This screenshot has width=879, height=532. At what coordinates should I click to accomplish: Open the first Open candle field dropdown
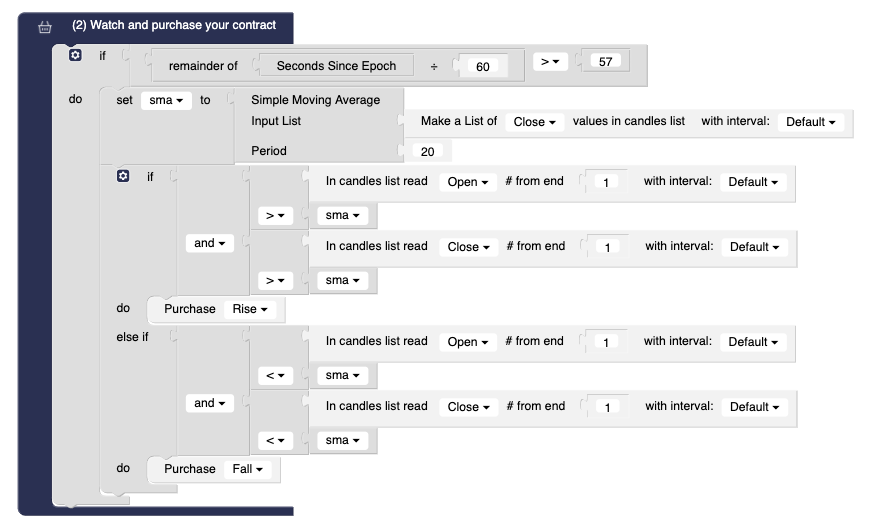468,182
